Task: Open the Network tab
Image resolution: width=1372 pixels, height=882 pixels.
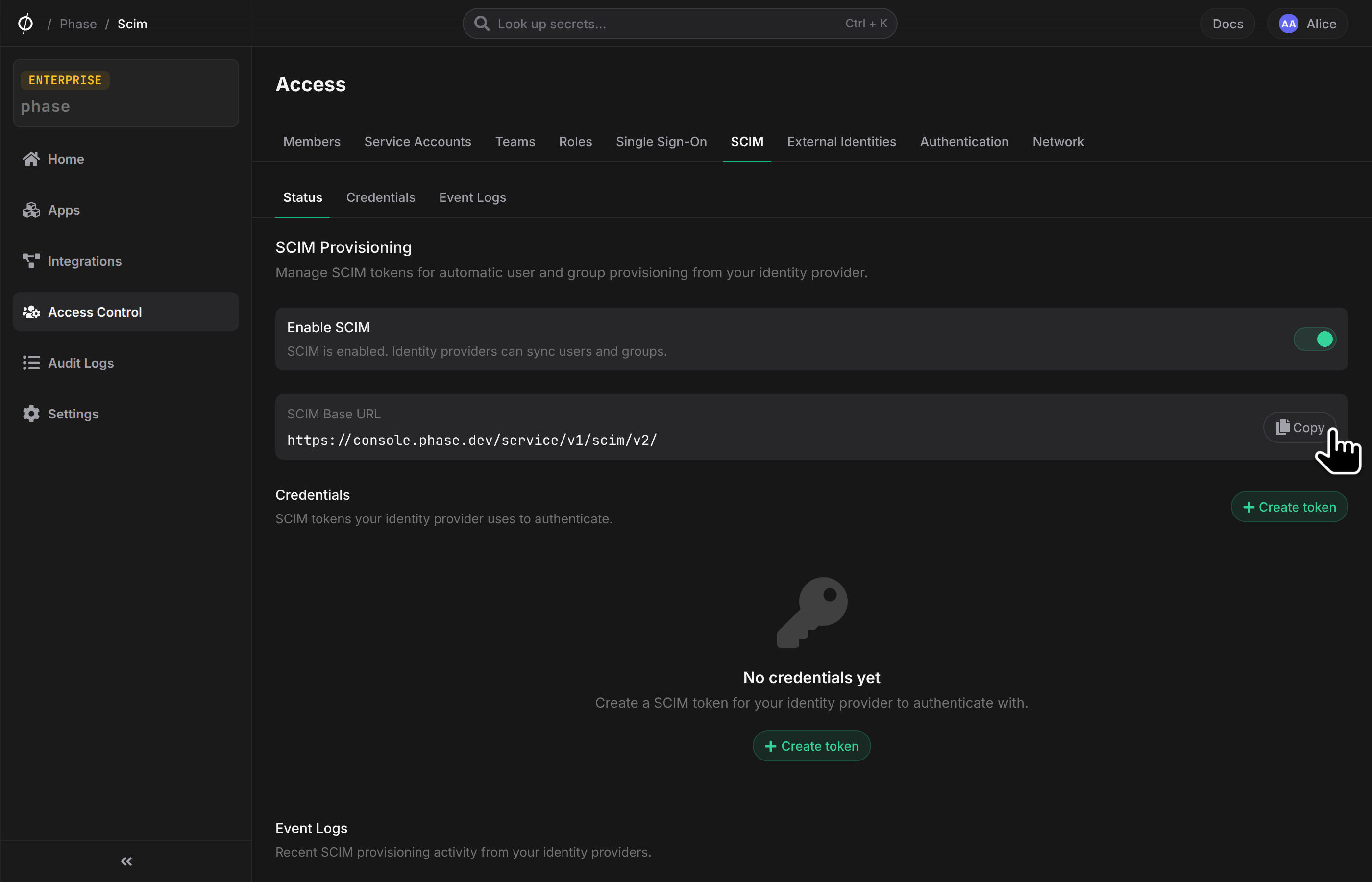Action: click(1057, 142)
